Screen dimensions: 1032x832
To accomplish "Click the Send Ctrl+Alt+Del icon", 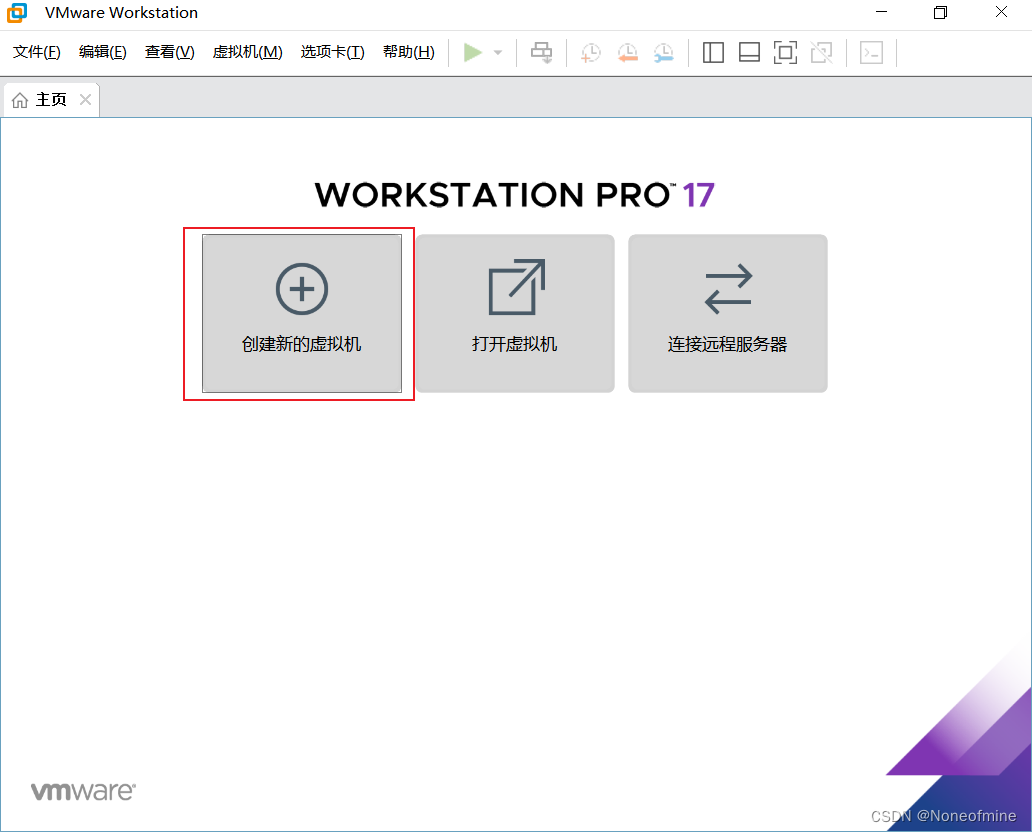I will coord(541,52).
